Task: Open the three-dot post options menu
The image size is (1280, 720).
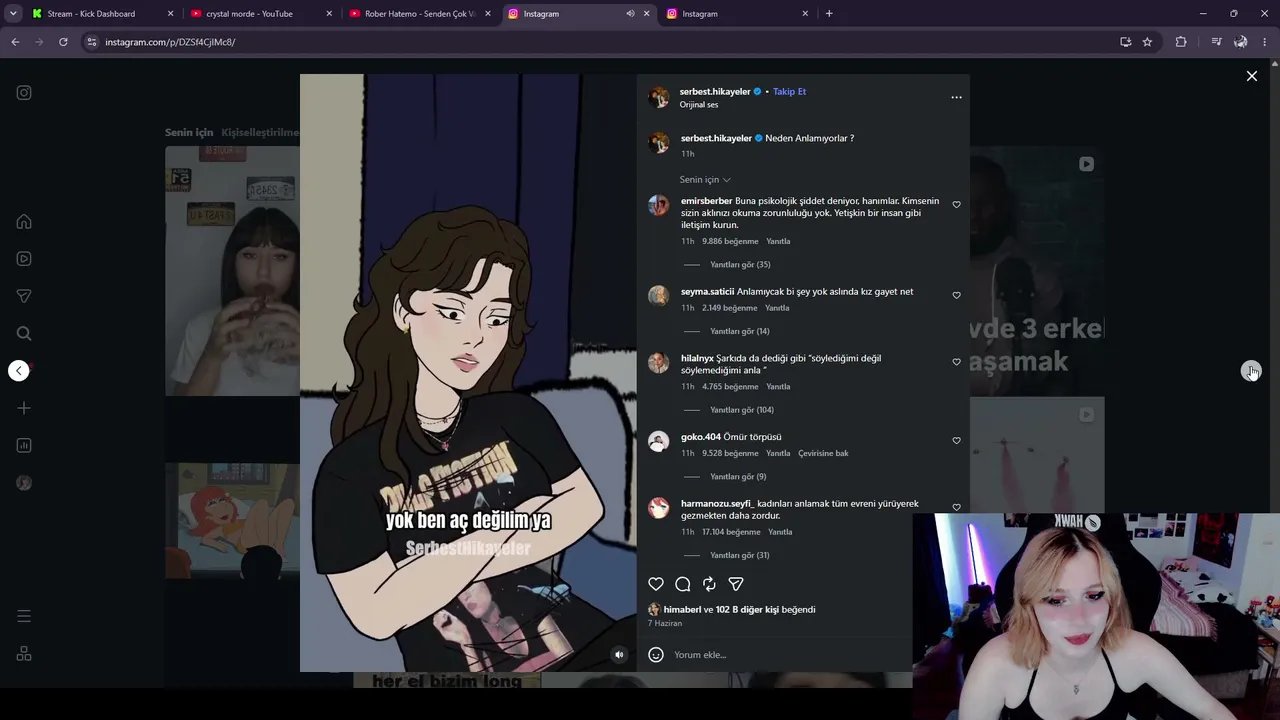Action: coord(956,97)
